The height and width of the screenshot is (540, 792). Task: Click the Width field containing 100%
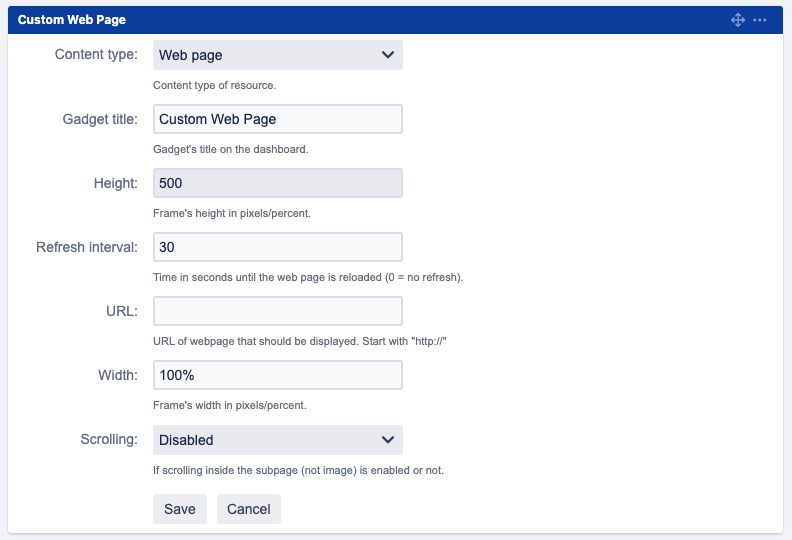(x=278, y=375)
